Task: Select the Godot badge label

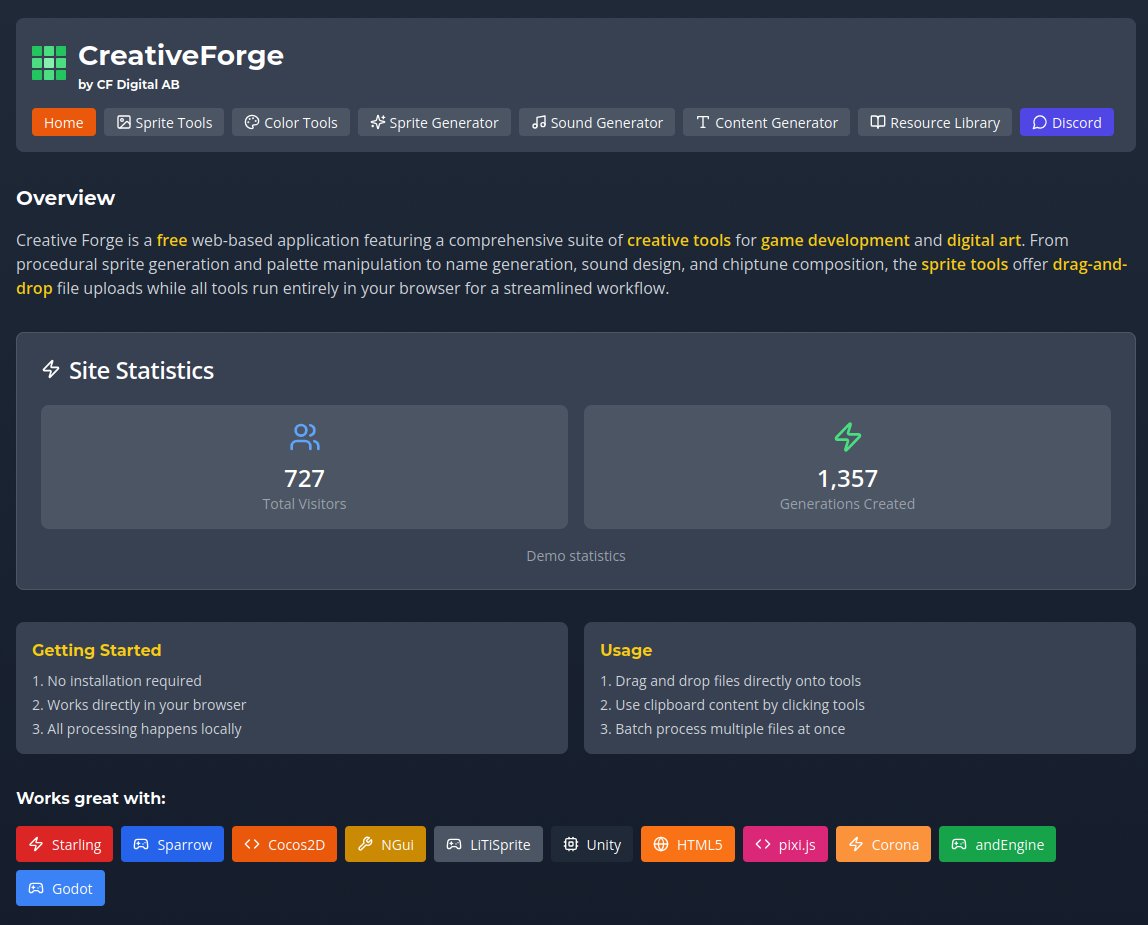Action: 72,888
